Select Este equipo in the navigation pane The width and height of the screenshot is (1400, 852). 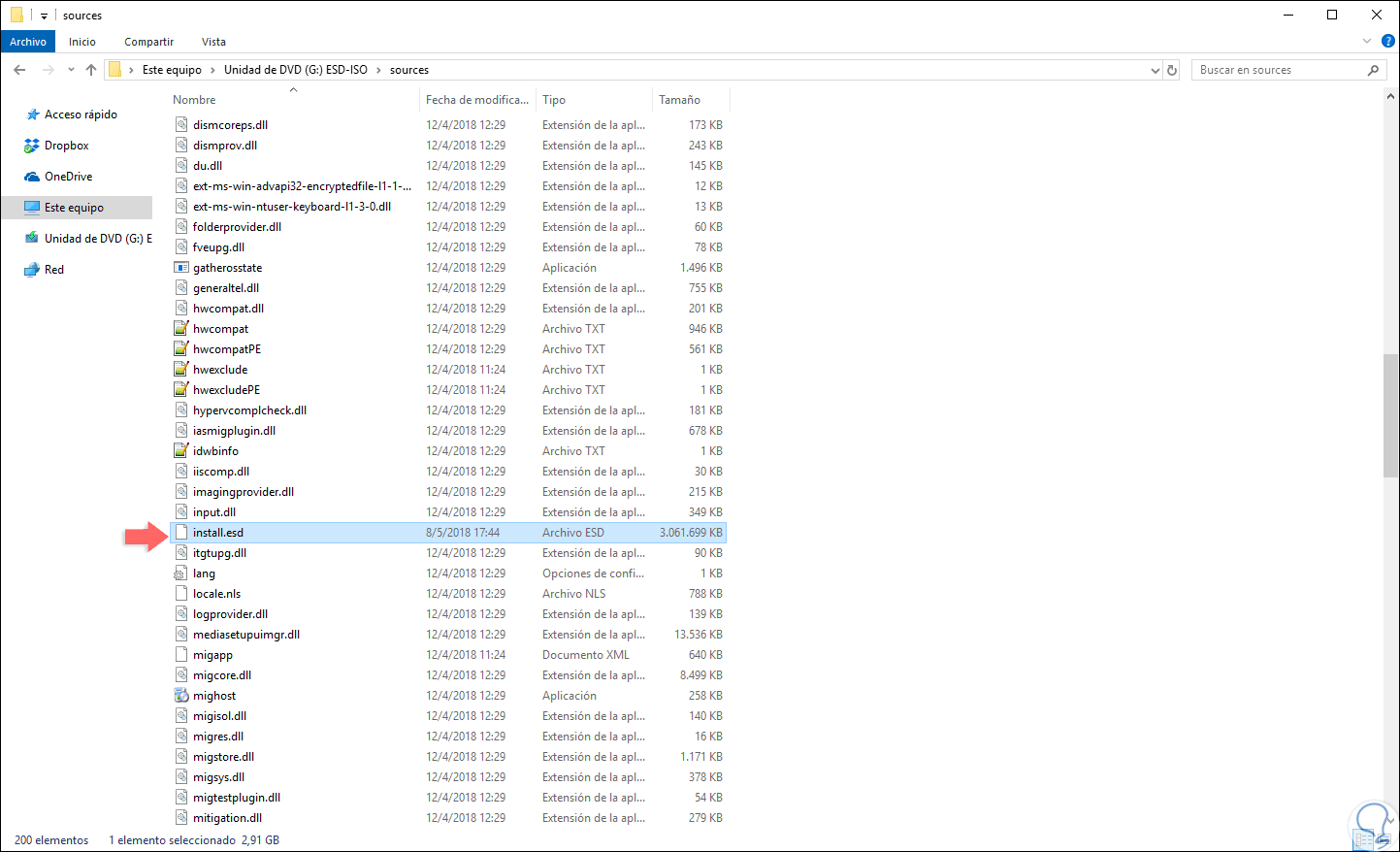[77, 208]
